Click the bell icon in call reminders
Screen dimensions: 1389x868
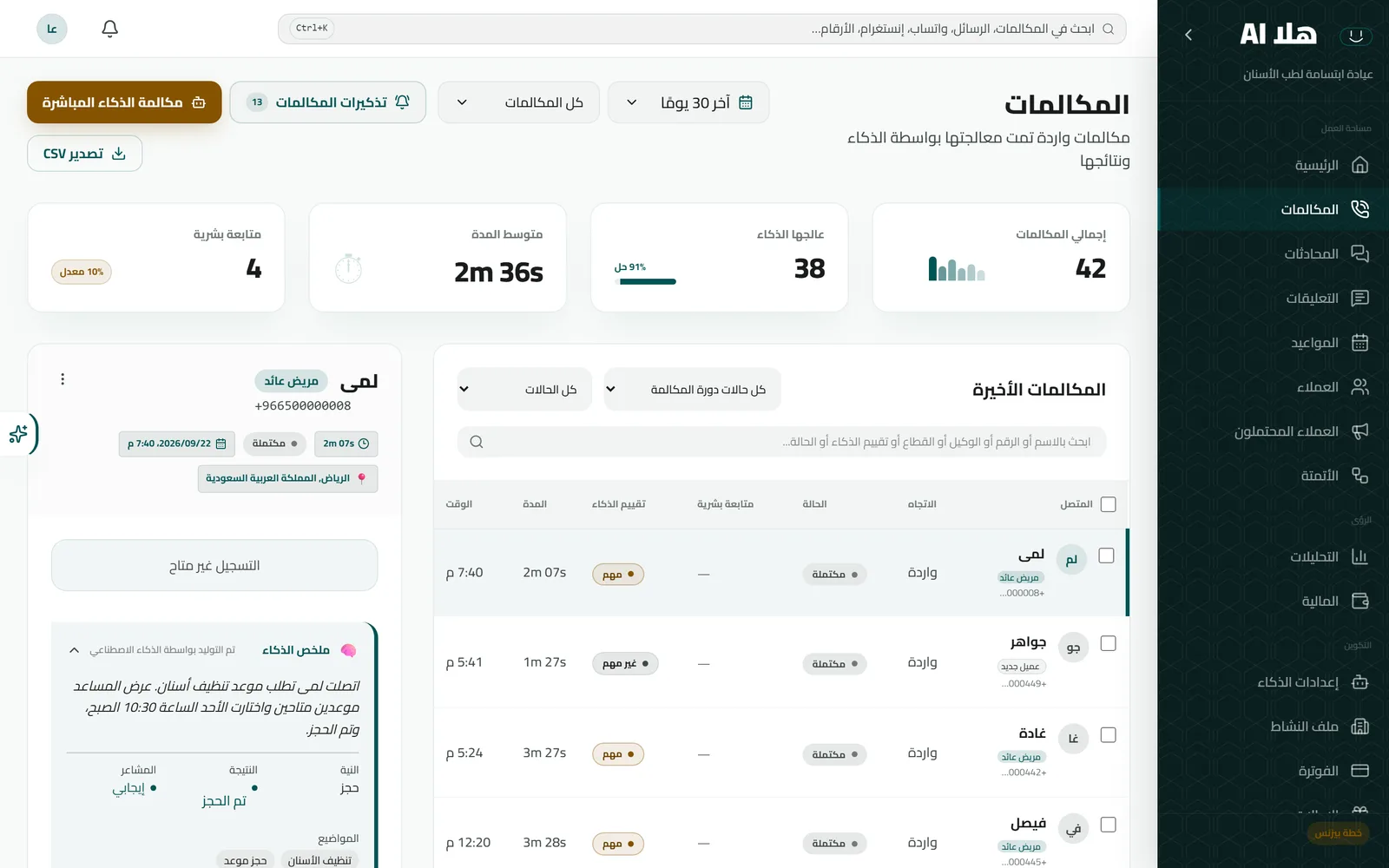(x=402, y=102)
